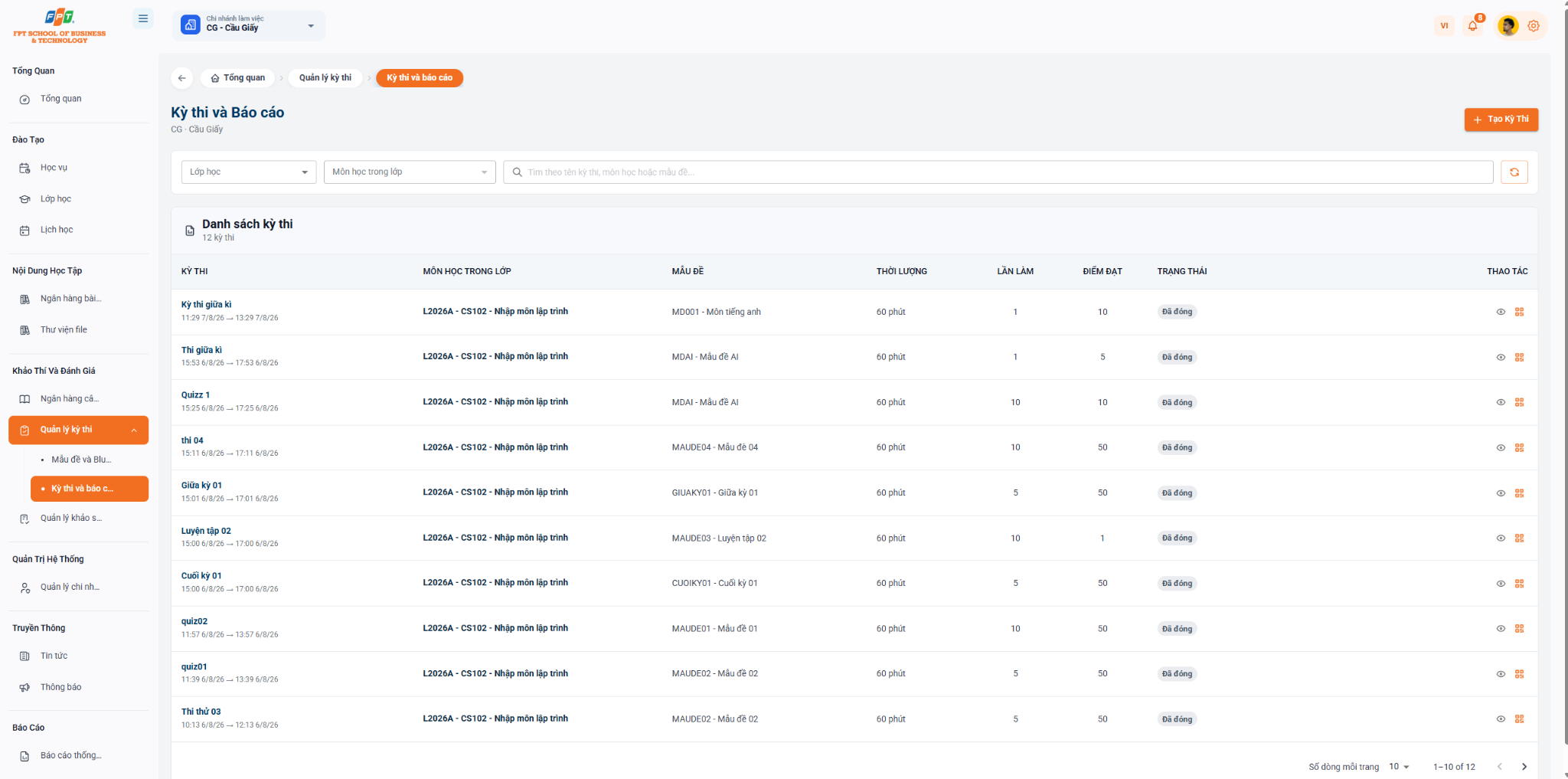The image size is (1568, 779).
Task: Open Tổng quan in the sidebar
Action: point(79,99)
